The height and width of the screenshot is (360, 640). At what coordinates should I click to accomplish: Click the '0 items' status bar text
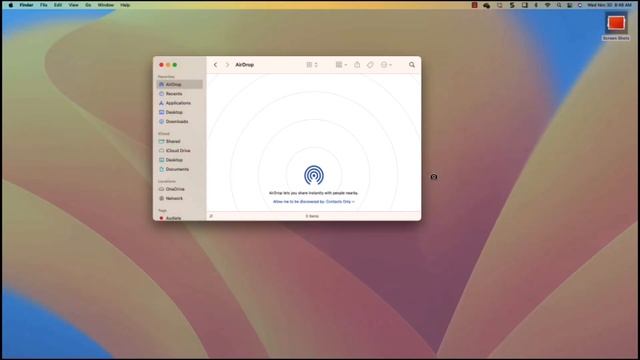(312, 216)
